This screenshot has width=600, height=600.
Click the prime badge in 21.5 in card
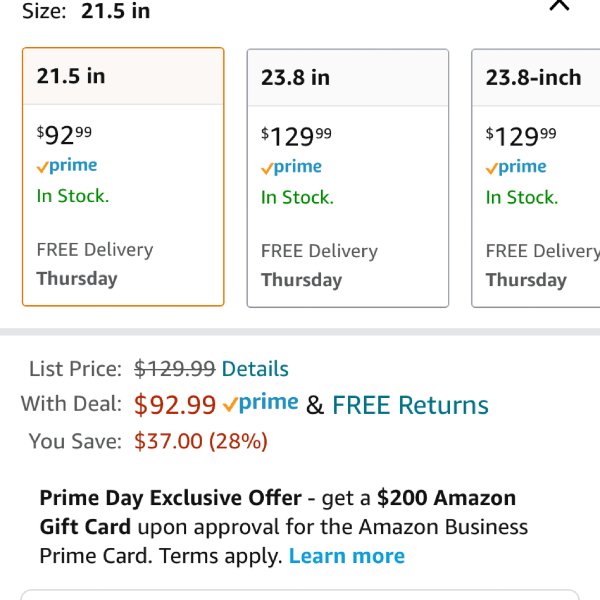click(x=67, y=166)
